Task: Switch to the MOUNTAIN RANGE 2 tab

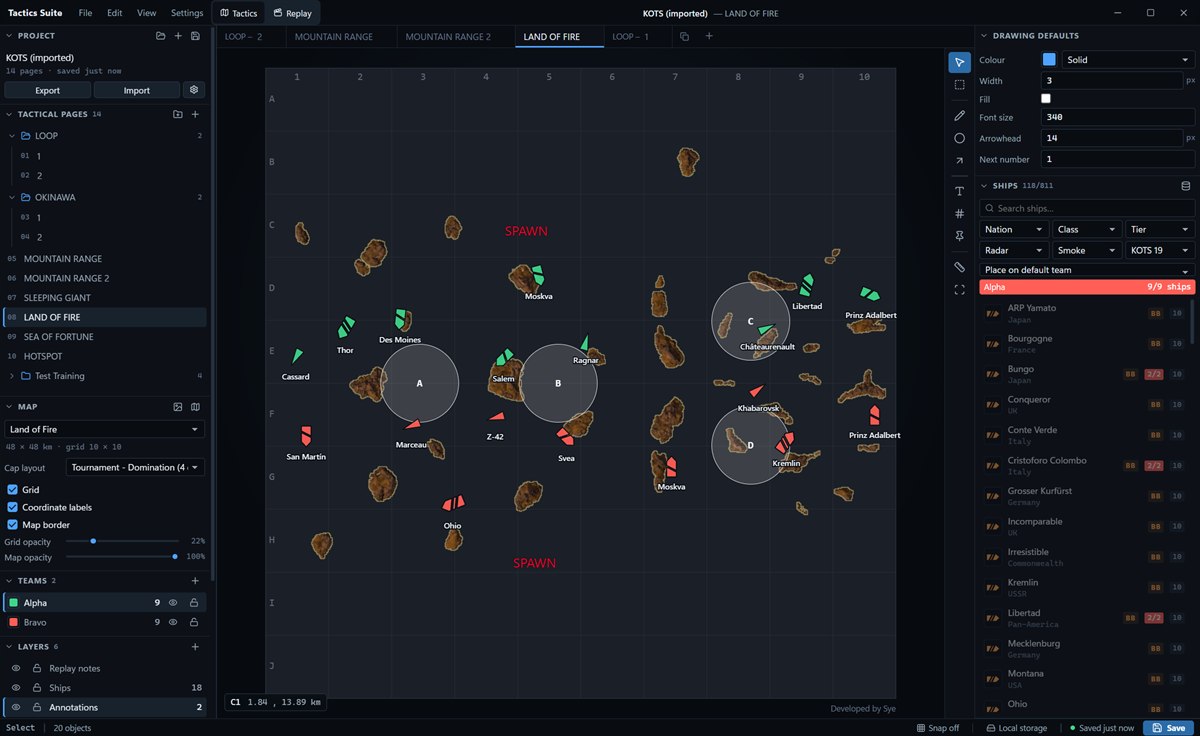Action: pos(455,37)
